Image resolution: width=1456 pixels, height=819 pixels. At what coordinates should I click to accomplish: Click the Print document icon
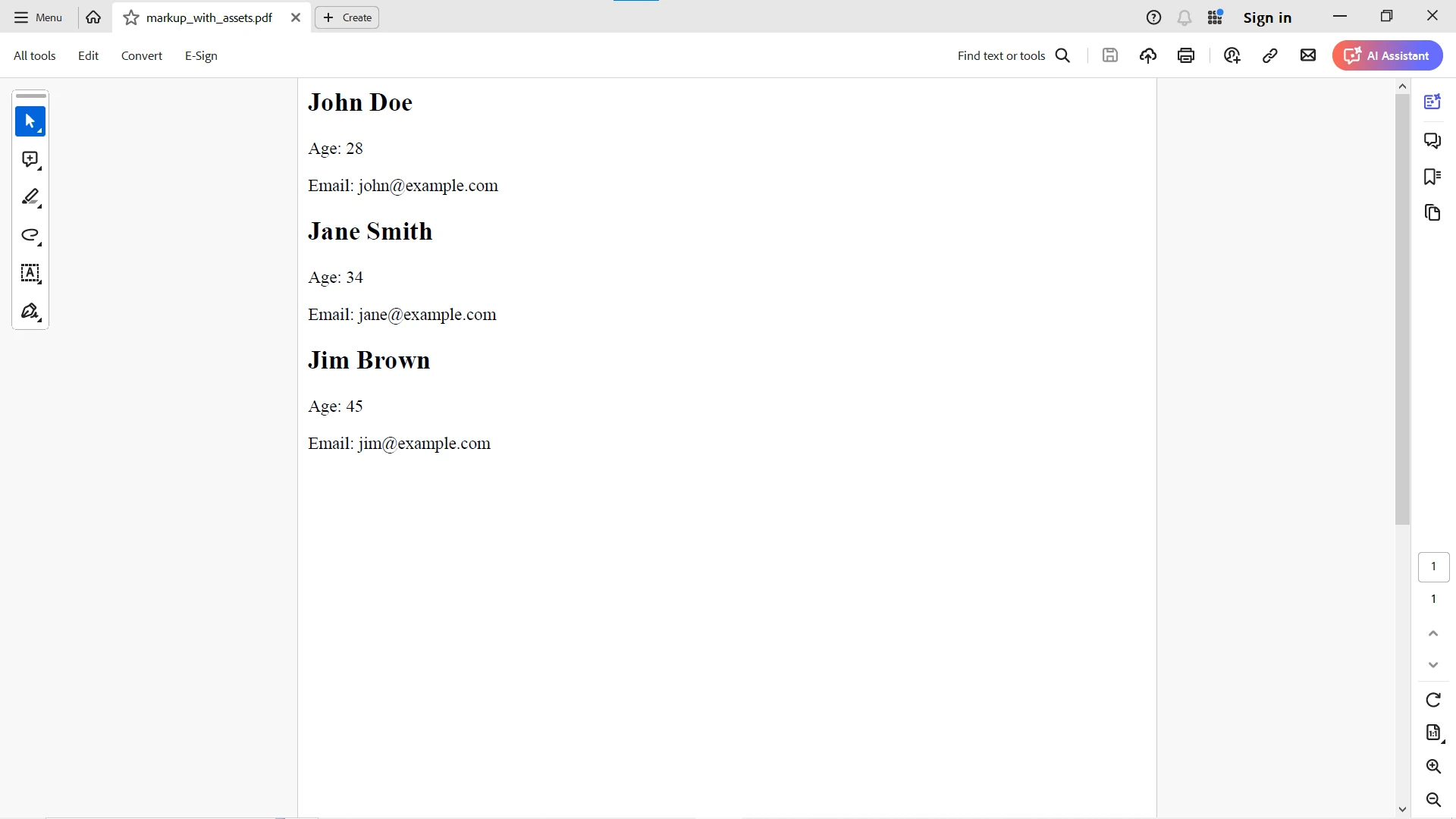(1186, 55)
